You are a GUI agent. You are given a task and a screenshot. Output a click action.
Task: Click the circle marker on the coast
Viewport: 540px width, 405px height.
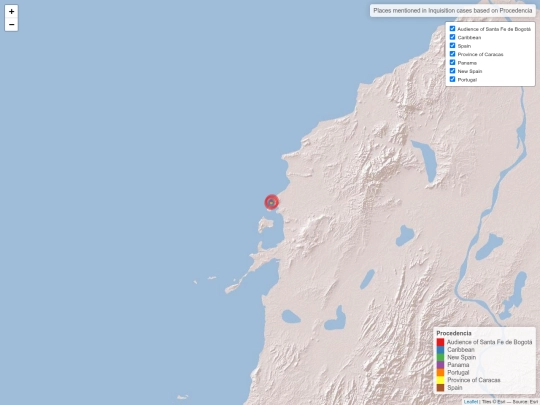pyautogui.click(x=271, y=202)
